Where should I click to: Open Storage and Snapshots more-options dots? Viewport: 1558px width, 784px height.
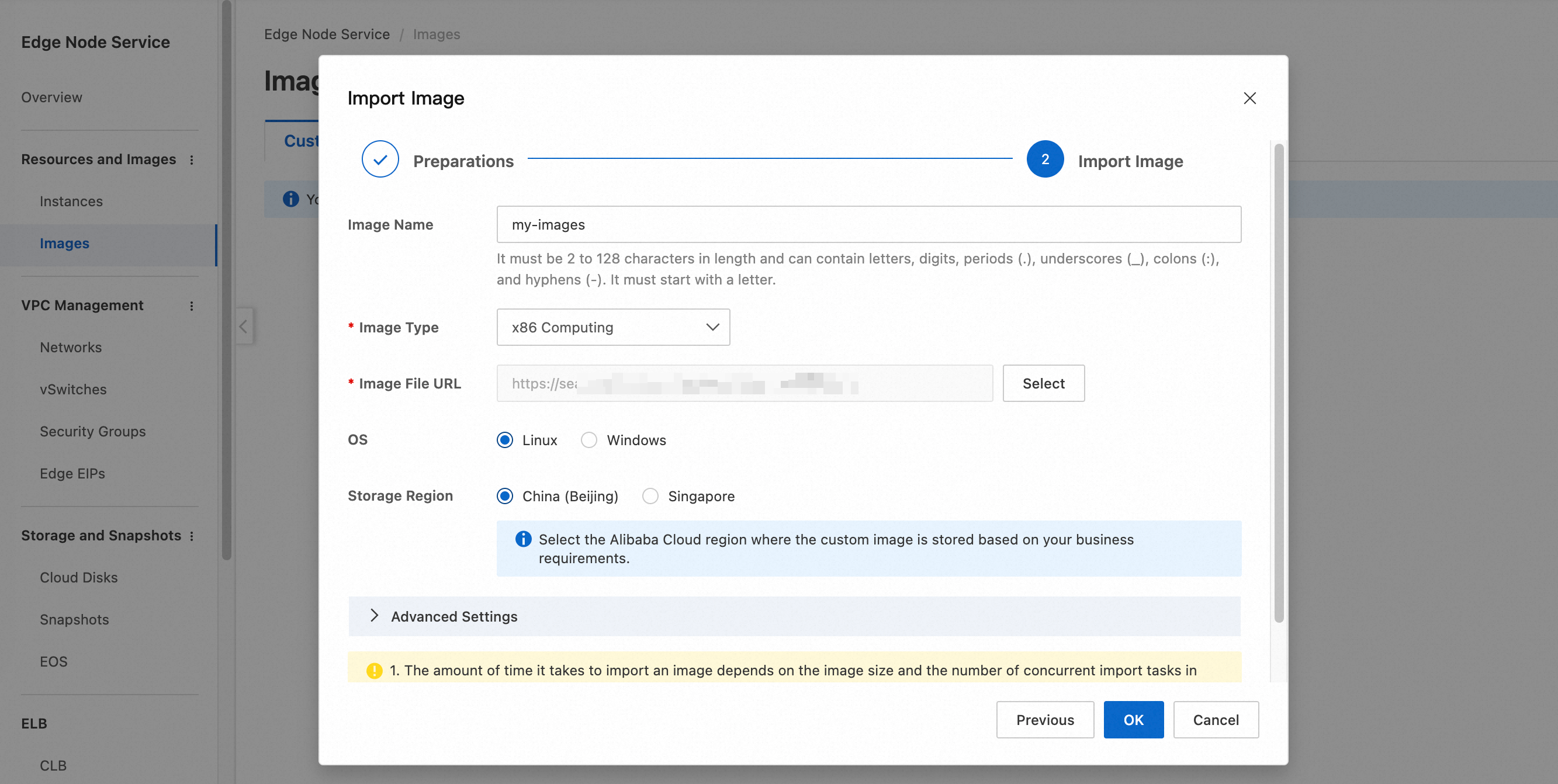click(192, 536)
